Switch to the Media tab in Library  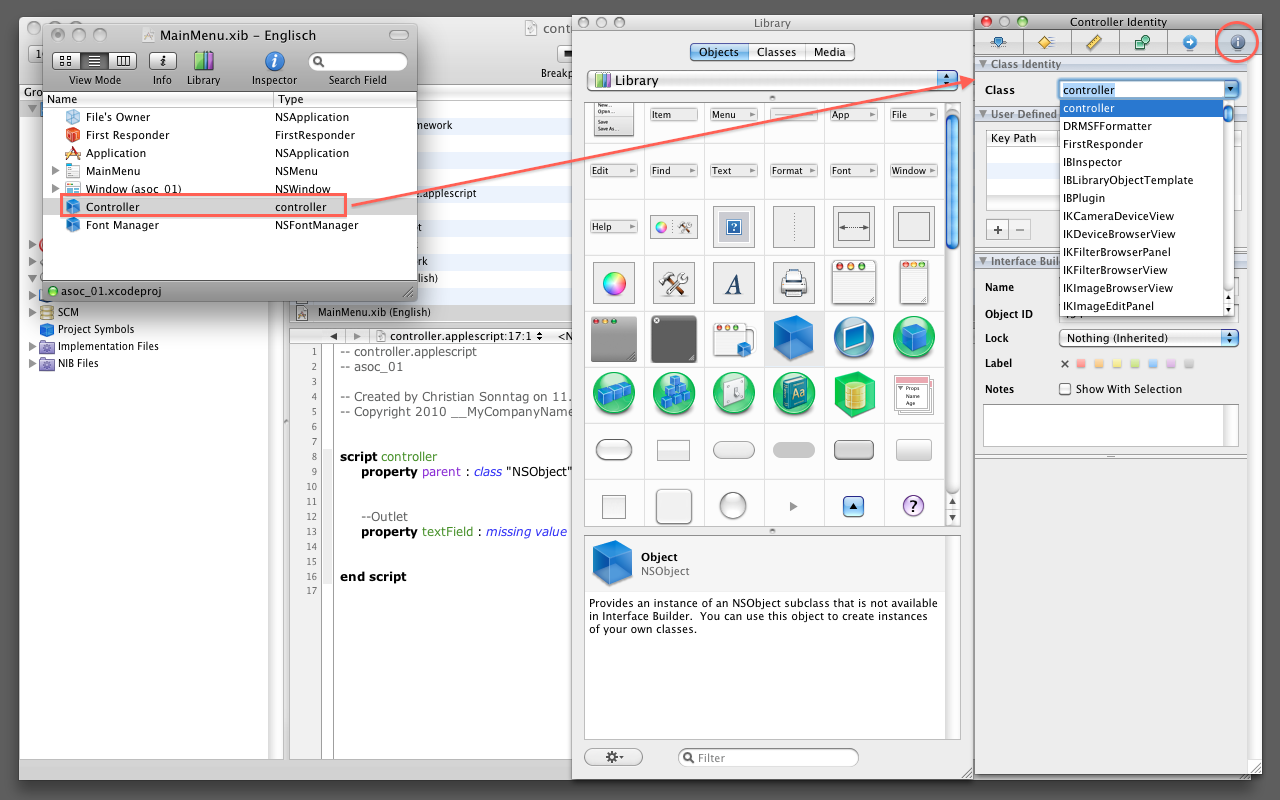coord(829,52)
